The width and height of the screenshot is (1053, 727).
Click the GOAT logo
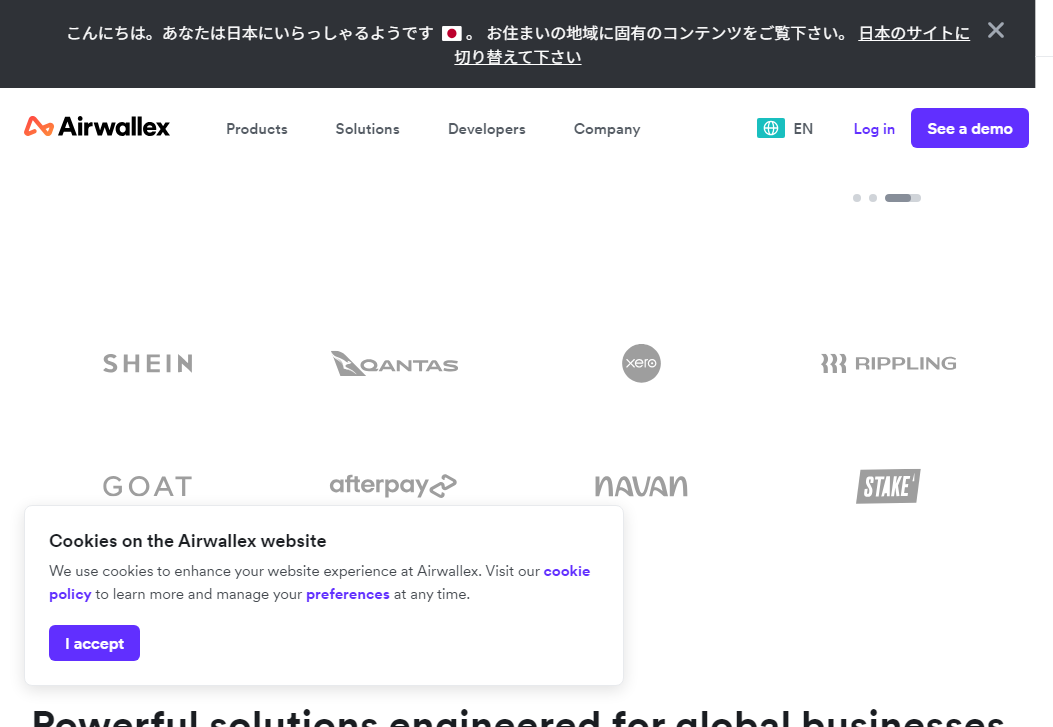coord(148,486)
